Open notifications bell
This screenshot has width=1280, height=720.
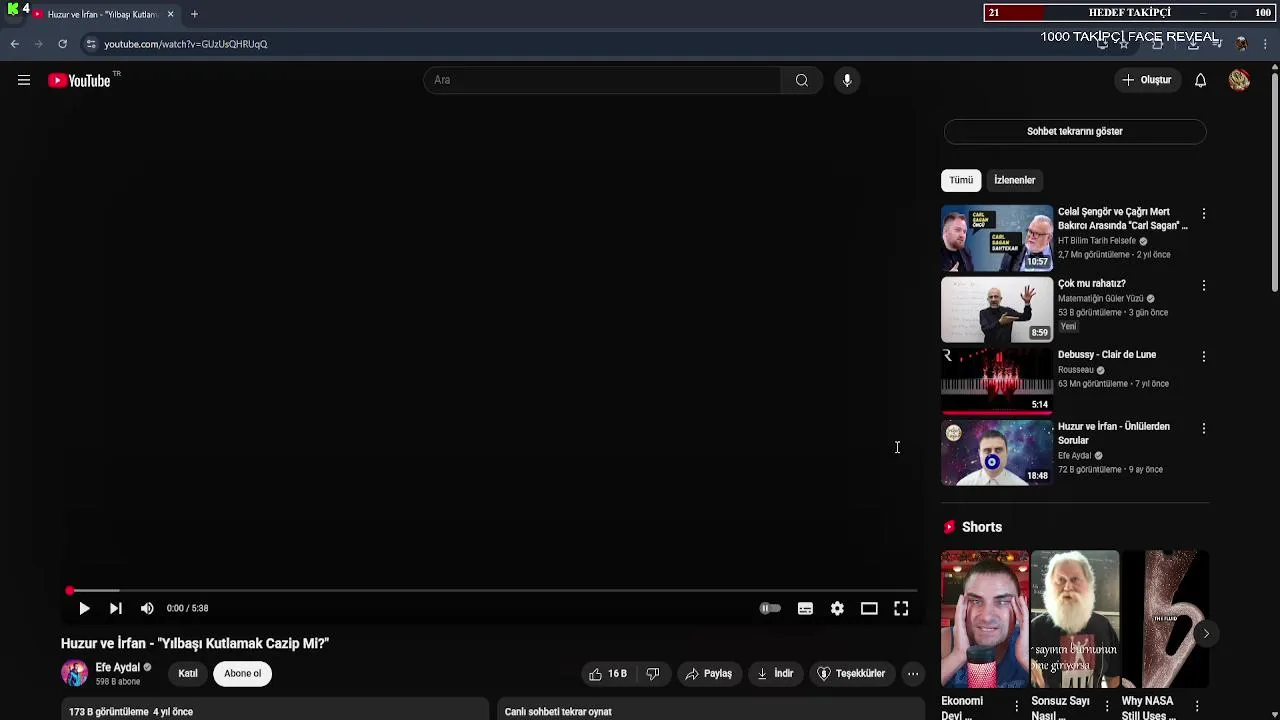[1200, 80]
